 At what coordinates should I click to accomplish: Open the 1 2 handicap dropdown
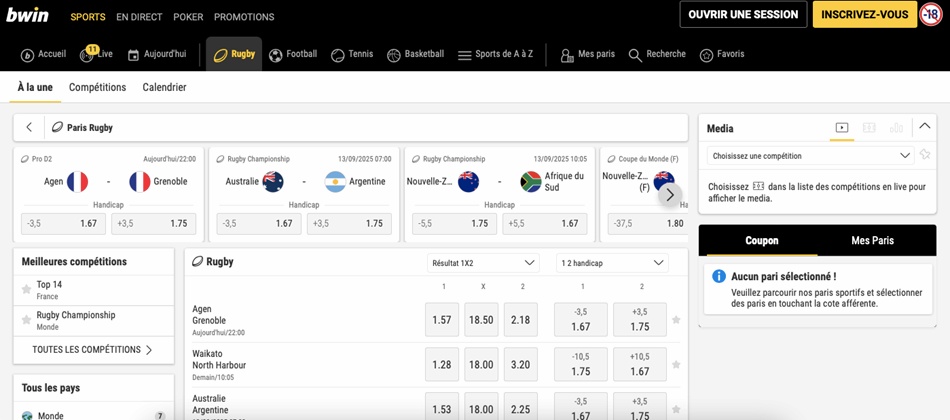(612, 263)
